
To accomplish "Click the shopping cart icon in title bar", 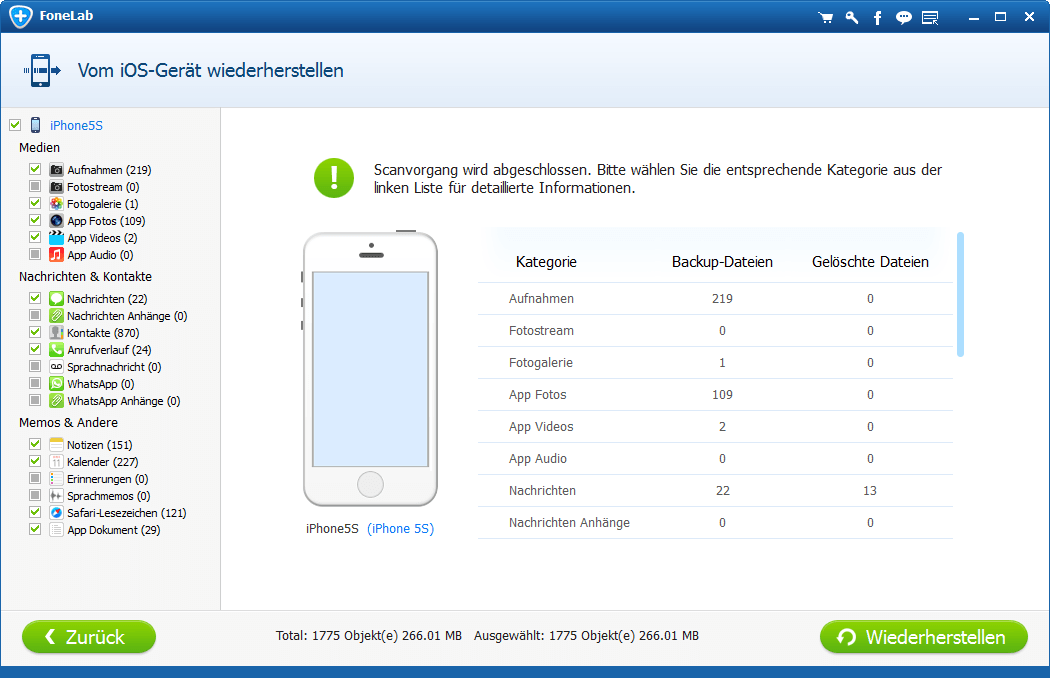I will click(x=825, y=17).
